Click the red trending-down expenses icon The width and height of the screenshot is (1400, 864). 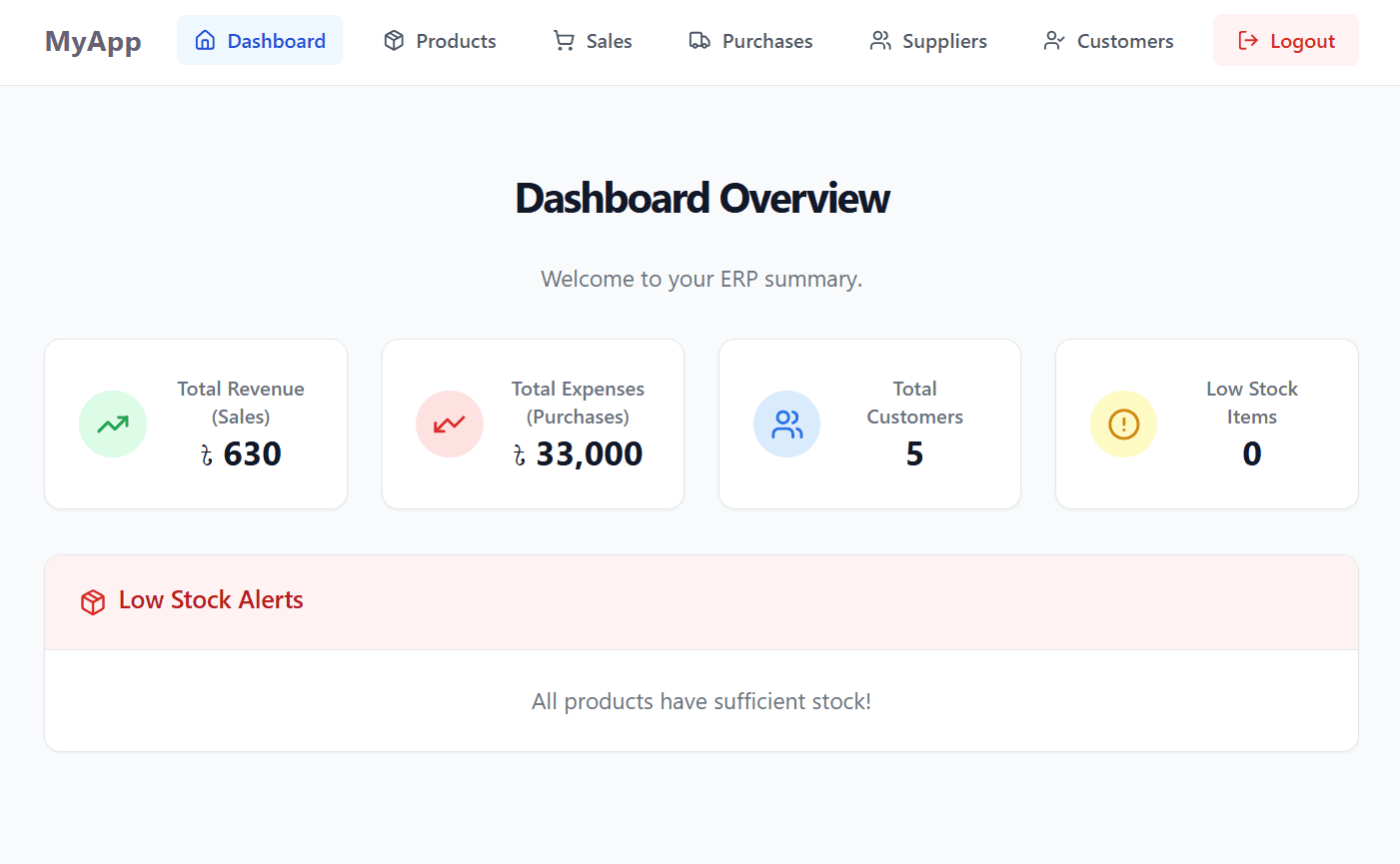tap(450, 425)
